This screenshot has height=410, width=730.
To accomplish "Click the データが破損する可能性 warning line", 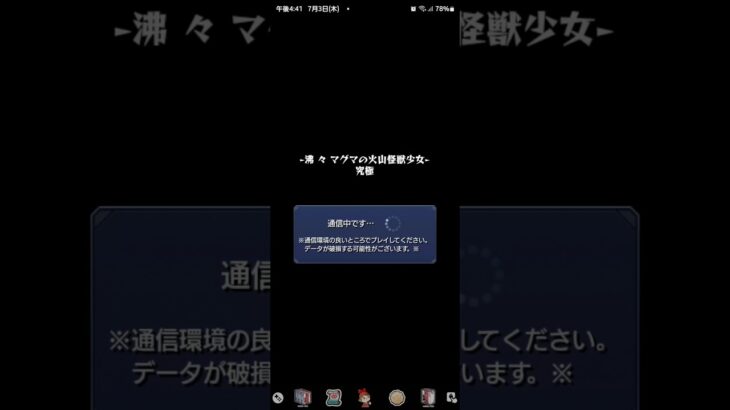I will click(x=361, y=249).
